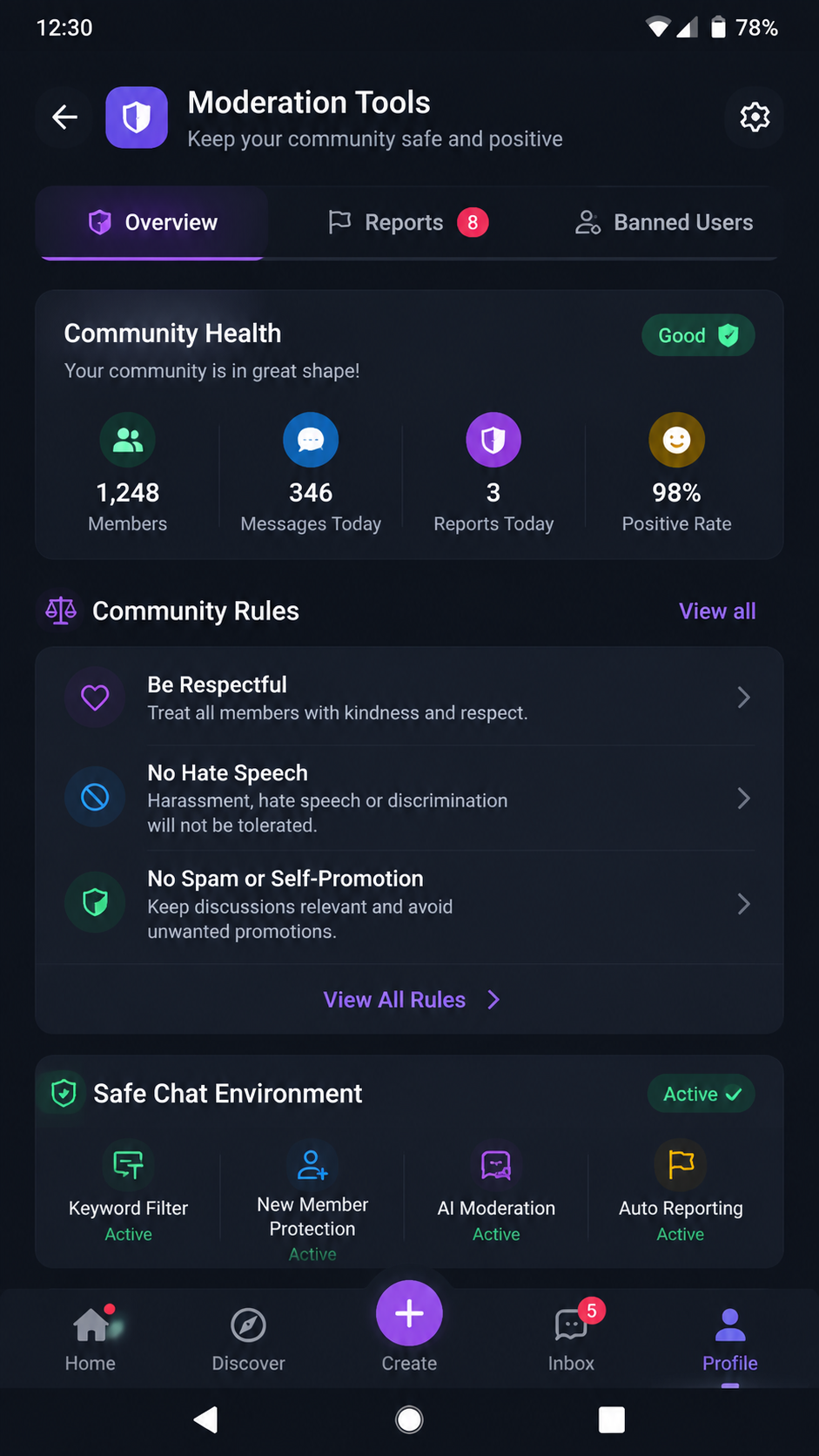Viewport: 819px width, 1456px height.
Task: Tap the Good community health badge
Action: 698,335
